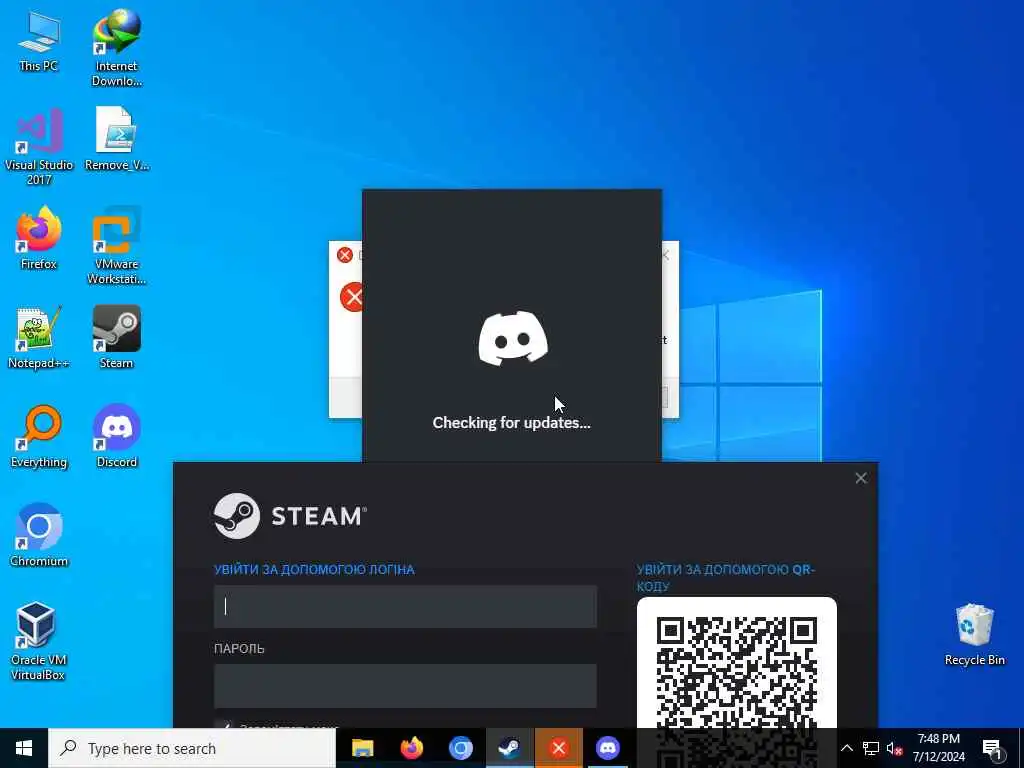This screenshot has width=1024, height=768.
Task: Launch Oracle VM VirtualBox shortcut
Action: point(39,642)
